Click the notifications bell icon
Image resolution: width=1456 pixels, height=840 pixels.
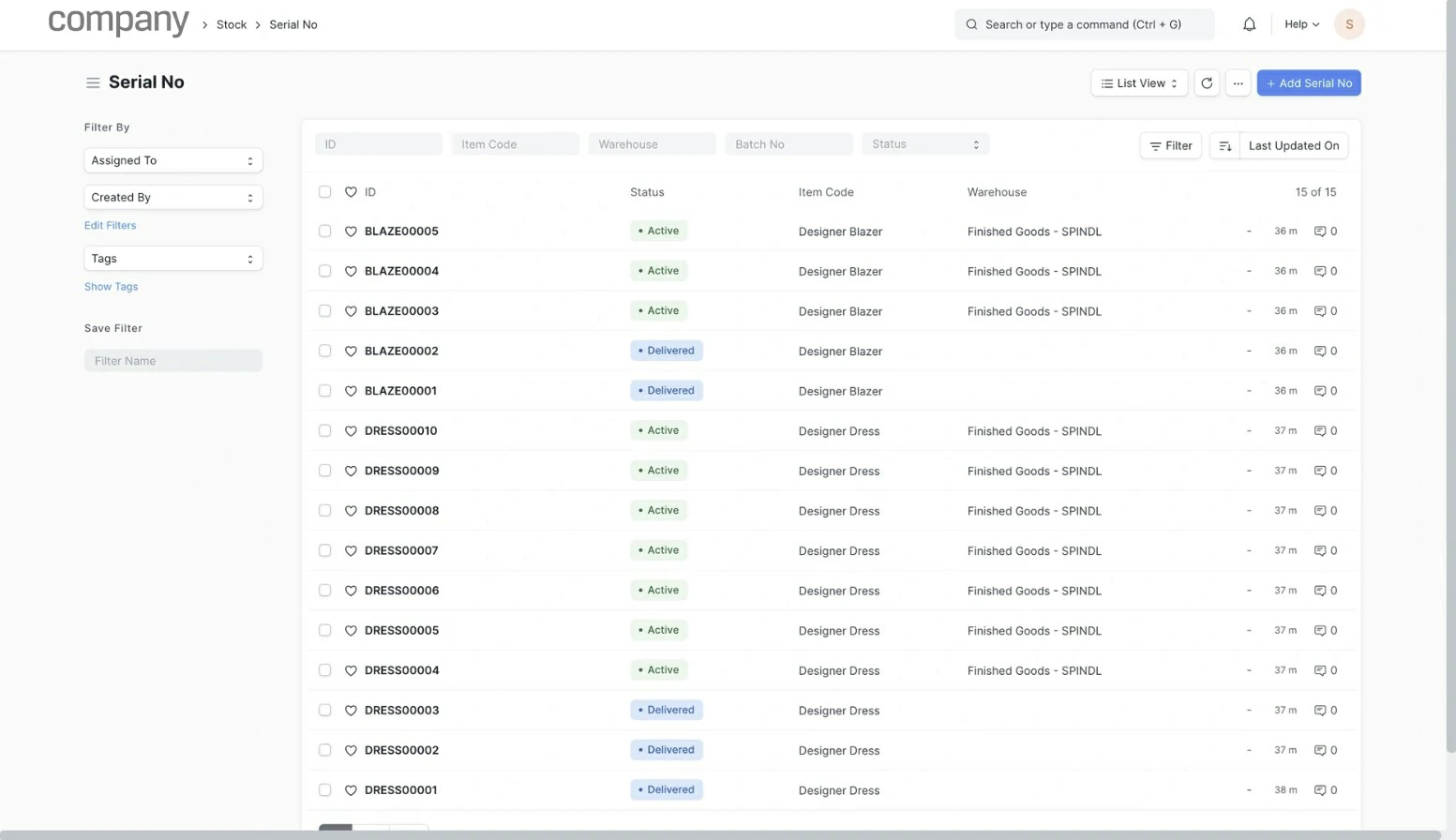coord(1249,24)
